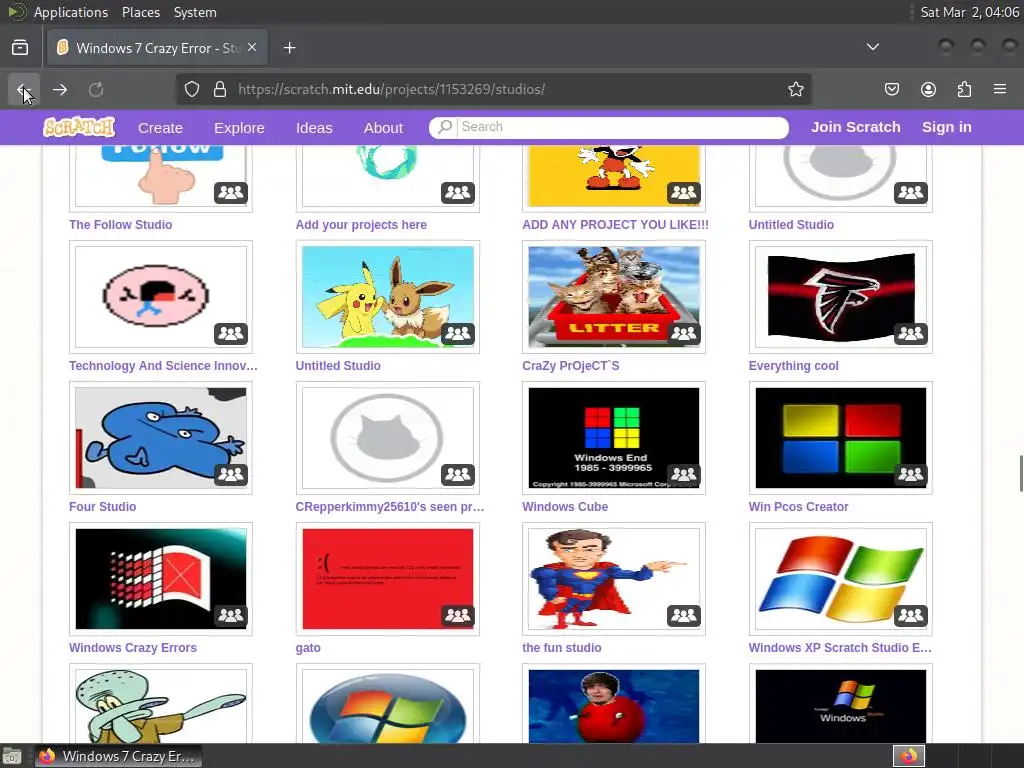Open the tracking protection shield icon
1024x768 pixels.
point(191,89)
